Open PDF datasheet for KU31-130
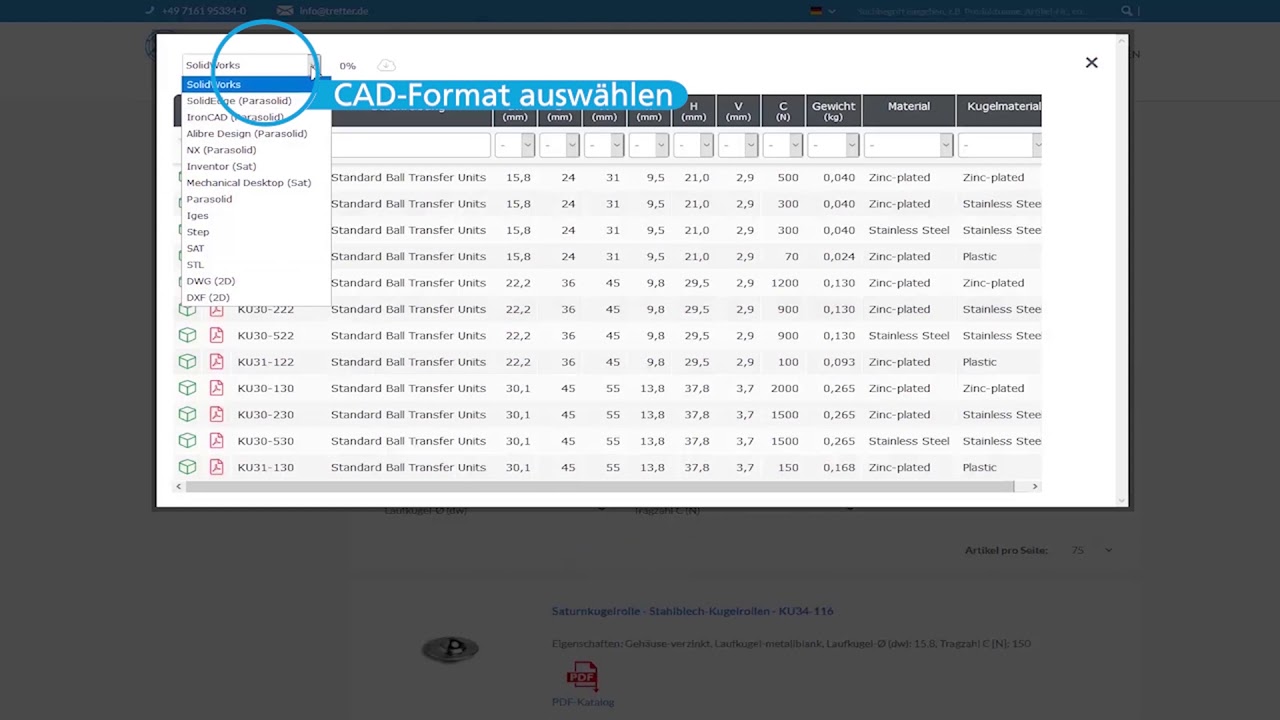Image resolution: width=1280 pixels, height=720 pixels. 216,467
